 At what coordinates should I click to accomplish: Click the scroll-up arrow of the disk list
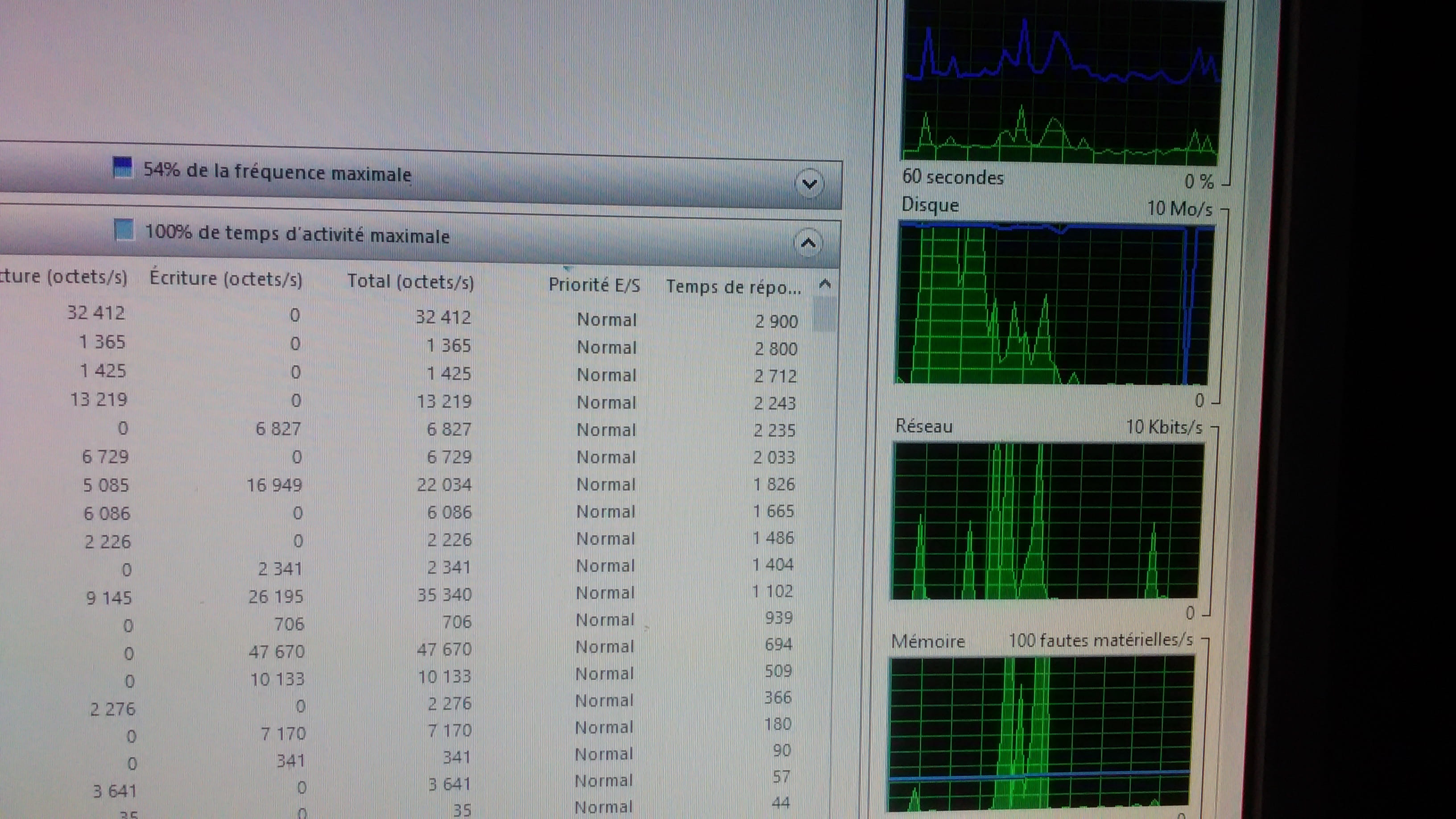(x=825, y=284)
